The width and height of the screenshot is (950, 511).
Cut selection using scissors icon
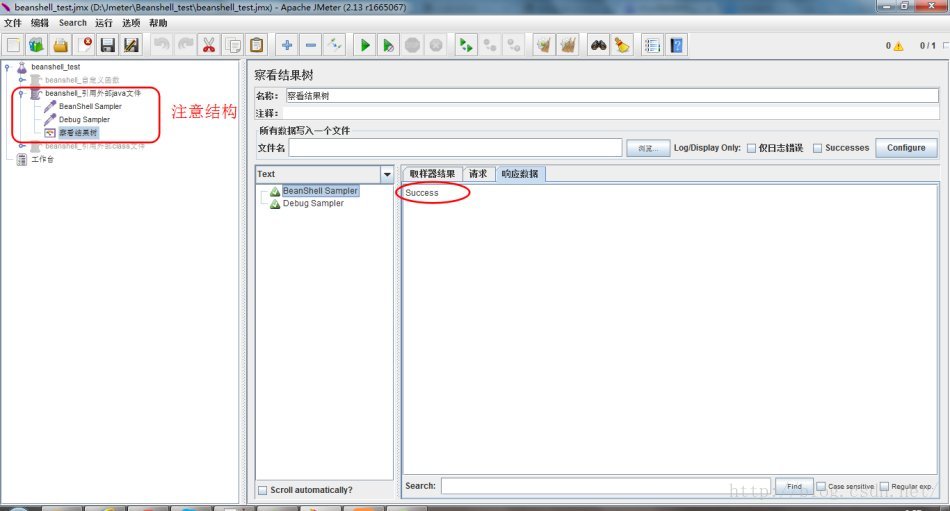pyautogui.click(x=209, y=45)
